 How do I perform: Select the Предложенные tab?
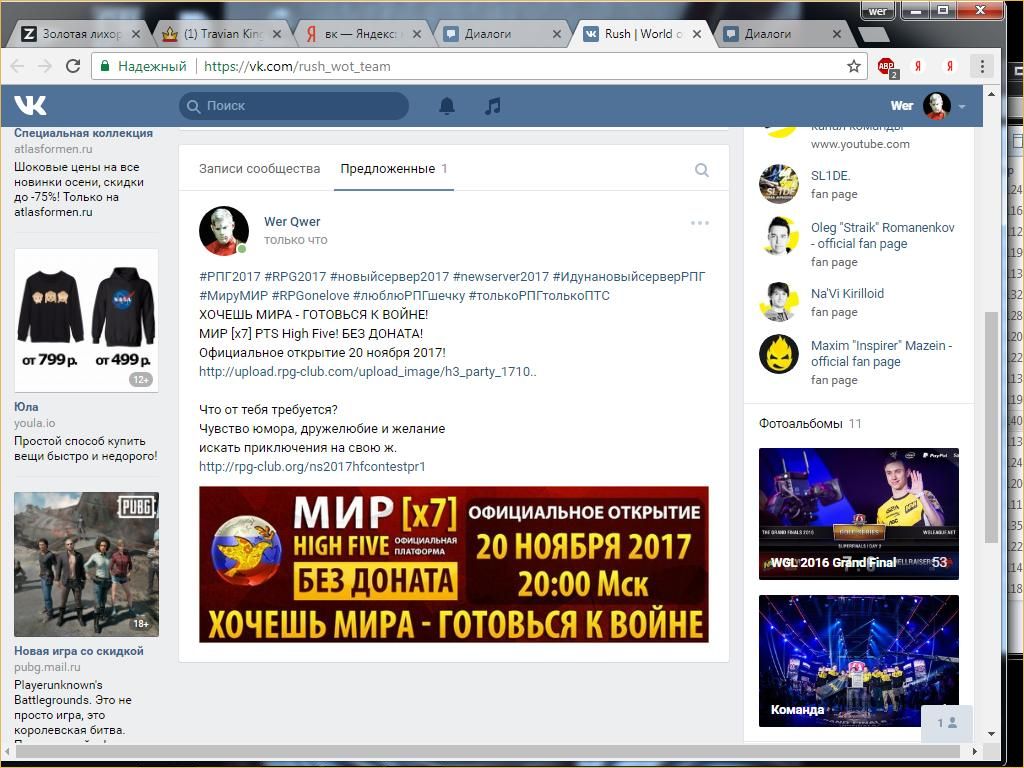tap(387, 169)
